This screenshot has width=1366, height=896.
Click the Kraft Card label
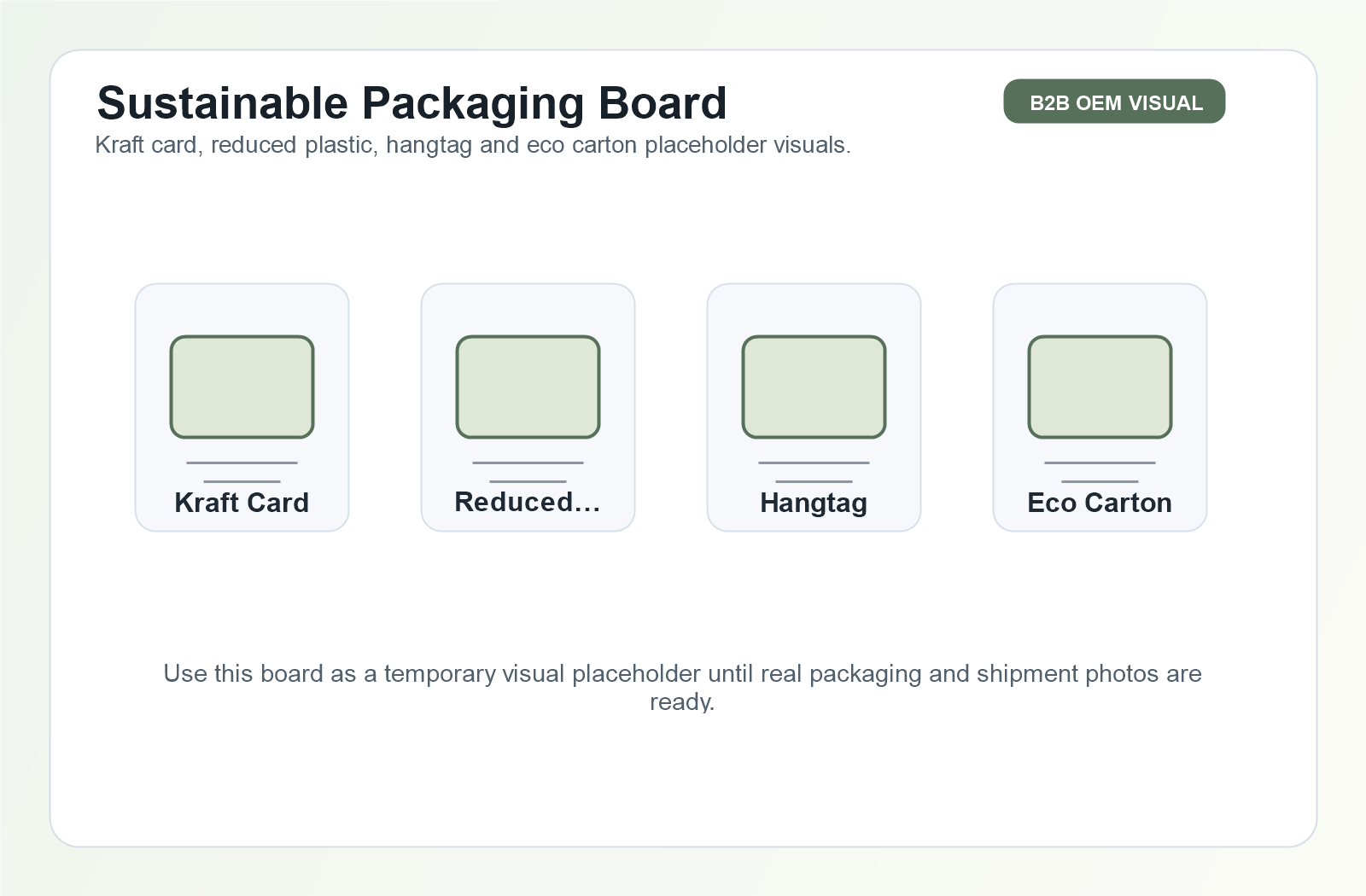[242, 503]
